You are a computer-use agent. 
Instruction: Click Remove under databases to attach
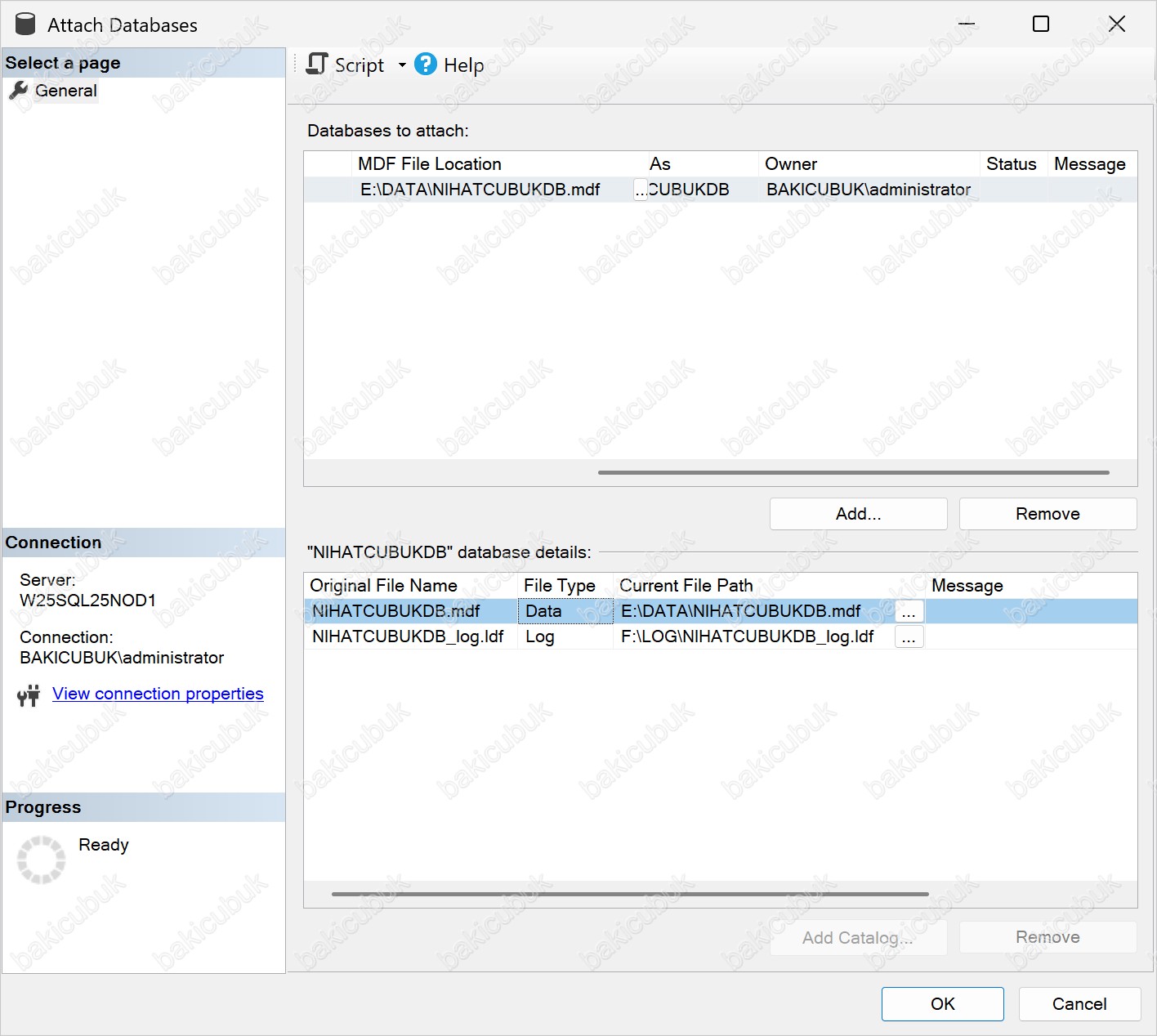pos(1048,514)
